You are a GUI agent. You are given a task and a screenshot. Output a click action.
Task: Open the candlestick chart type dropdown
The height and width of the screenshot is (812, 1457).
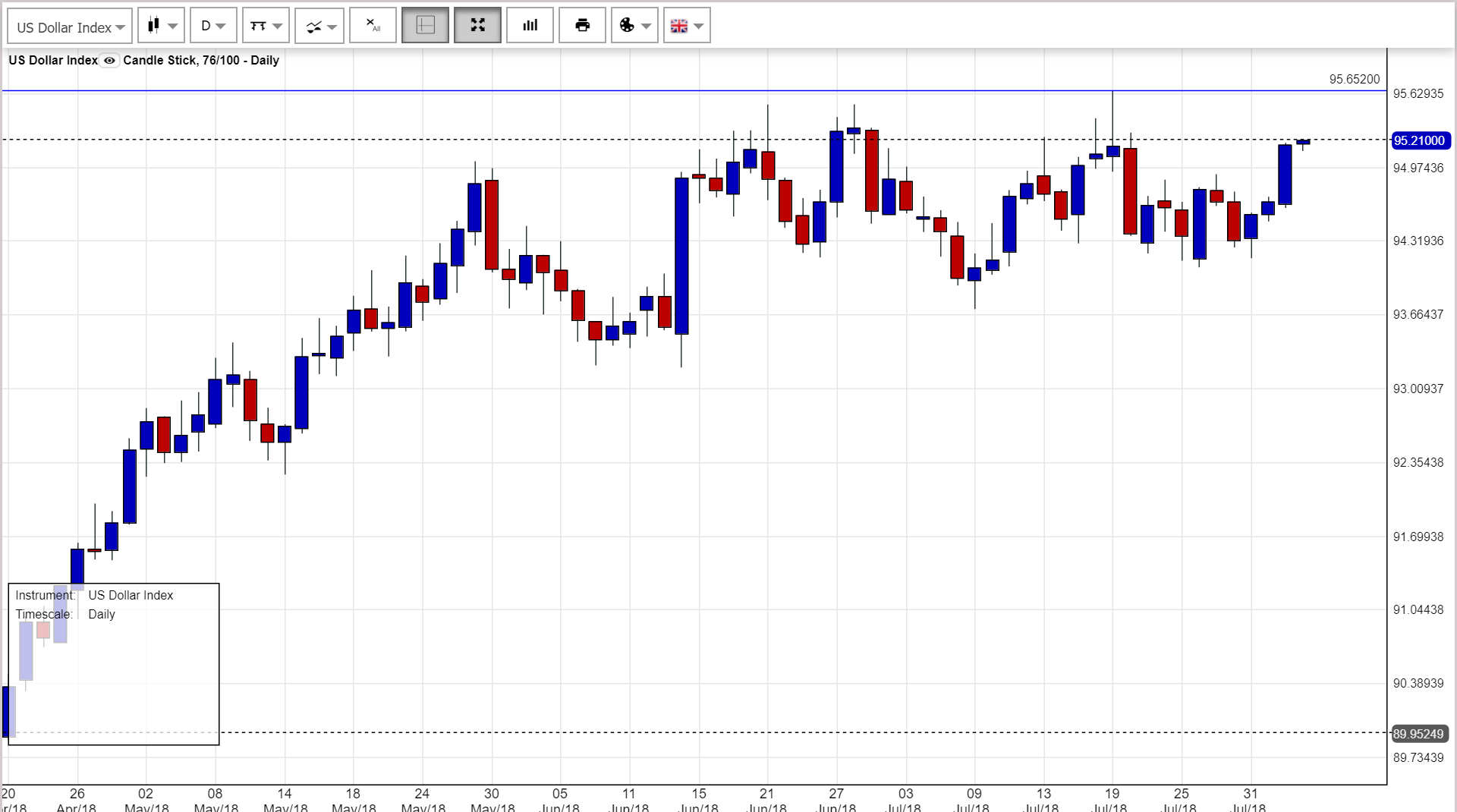162,27
